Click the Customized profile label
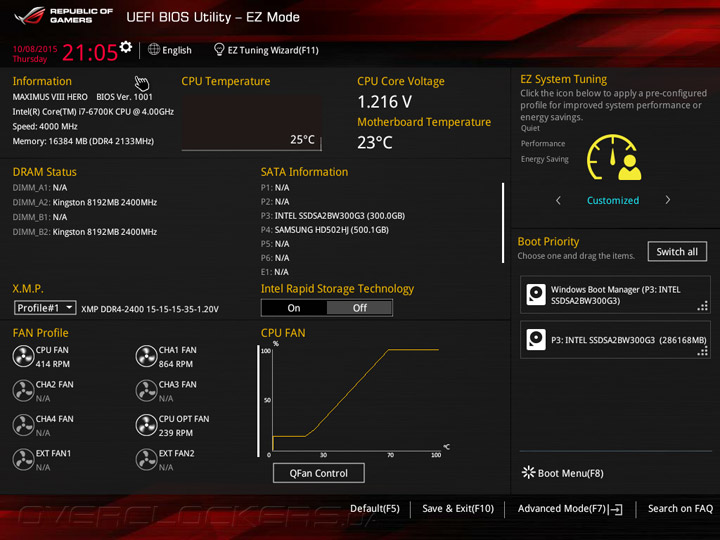The width and height of the screenshot is (720, 540). tap(613, 200)
